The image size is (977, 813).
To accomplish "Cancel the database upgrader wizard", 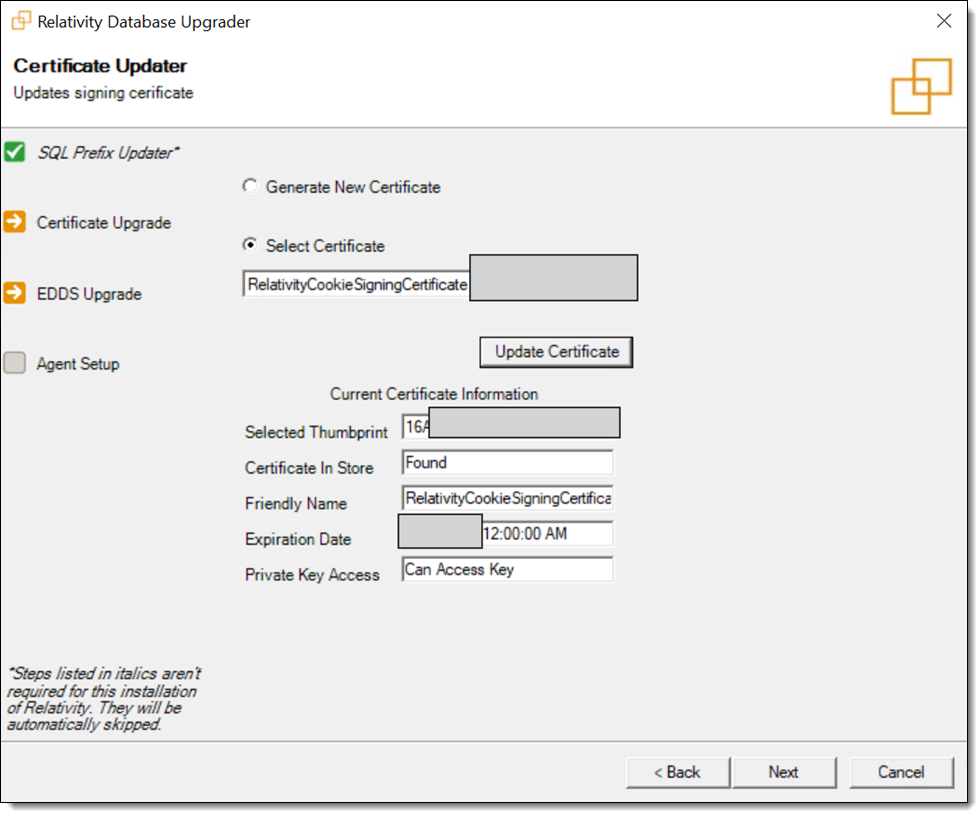I will pyautogui.click(x=902, y=773).
